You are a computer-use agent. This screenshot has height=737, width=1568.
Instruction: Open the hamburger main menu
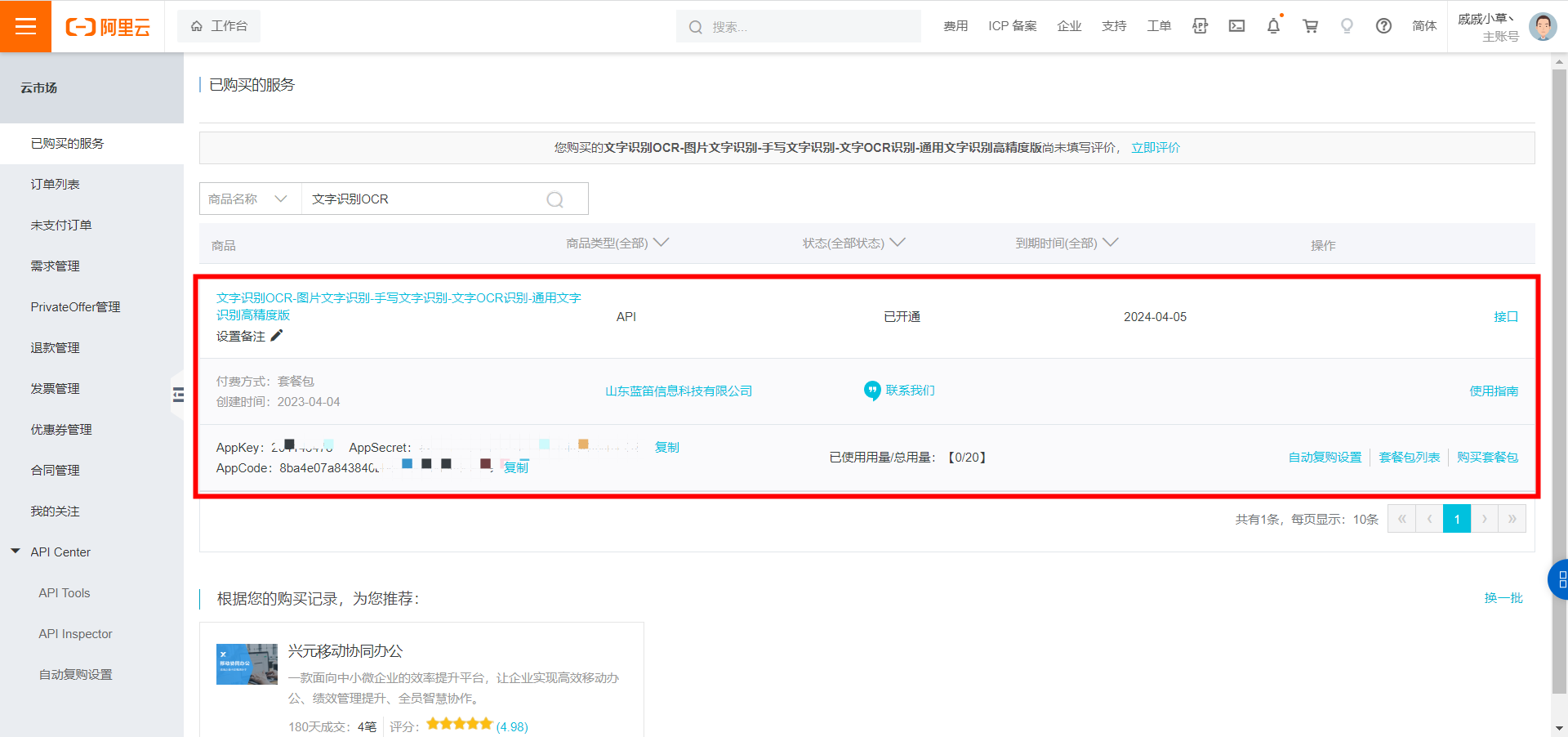point(25,26)
